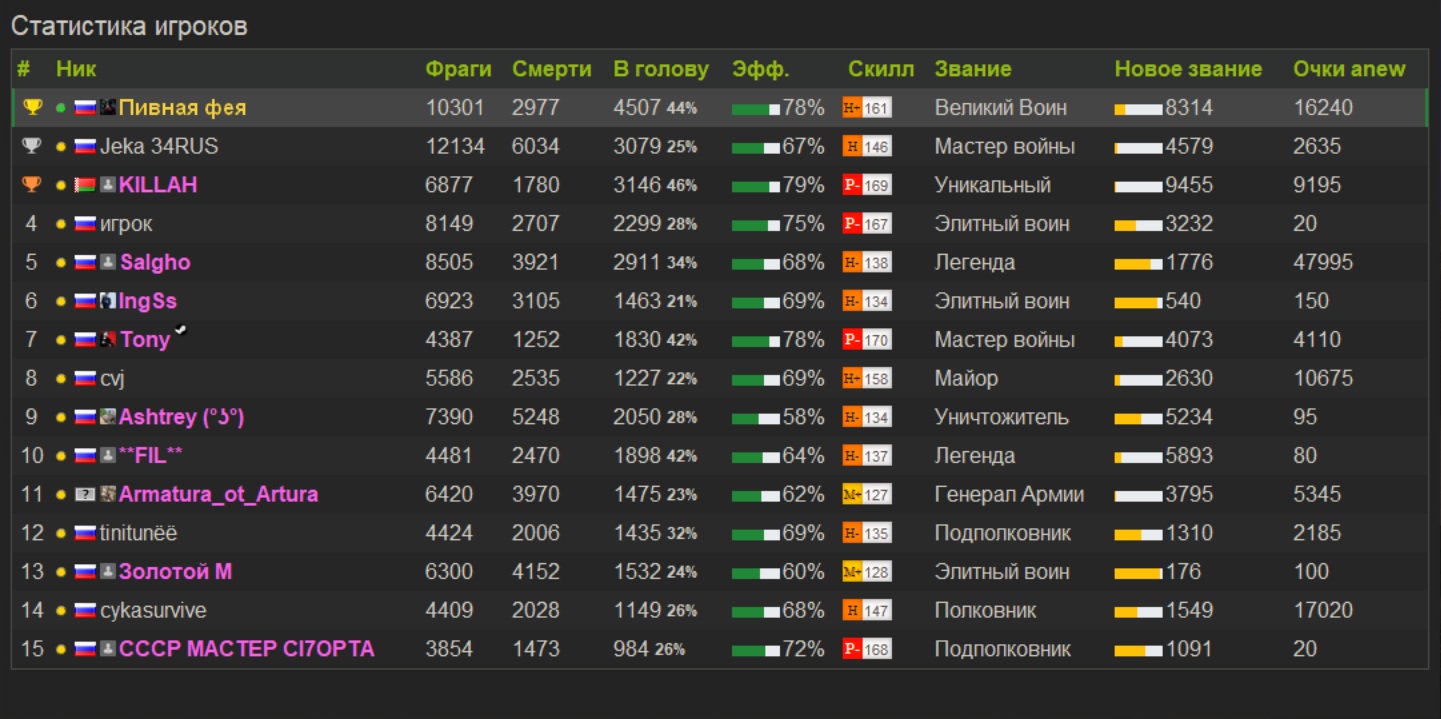Sort by the Скилл column header
Screen dimensions: 1441x719
point(881,69)
